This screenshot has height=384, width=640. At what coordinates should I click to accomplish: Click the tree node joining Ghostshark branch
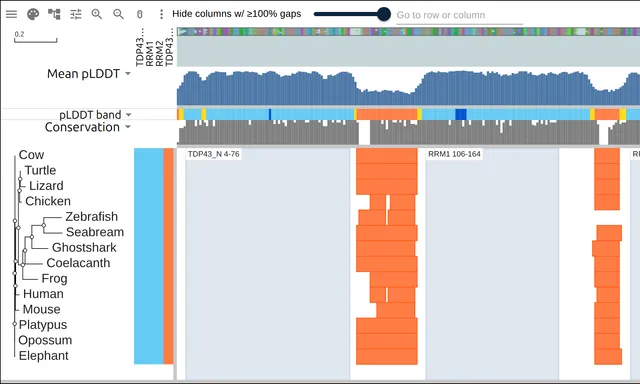click(x=32, y=237)
